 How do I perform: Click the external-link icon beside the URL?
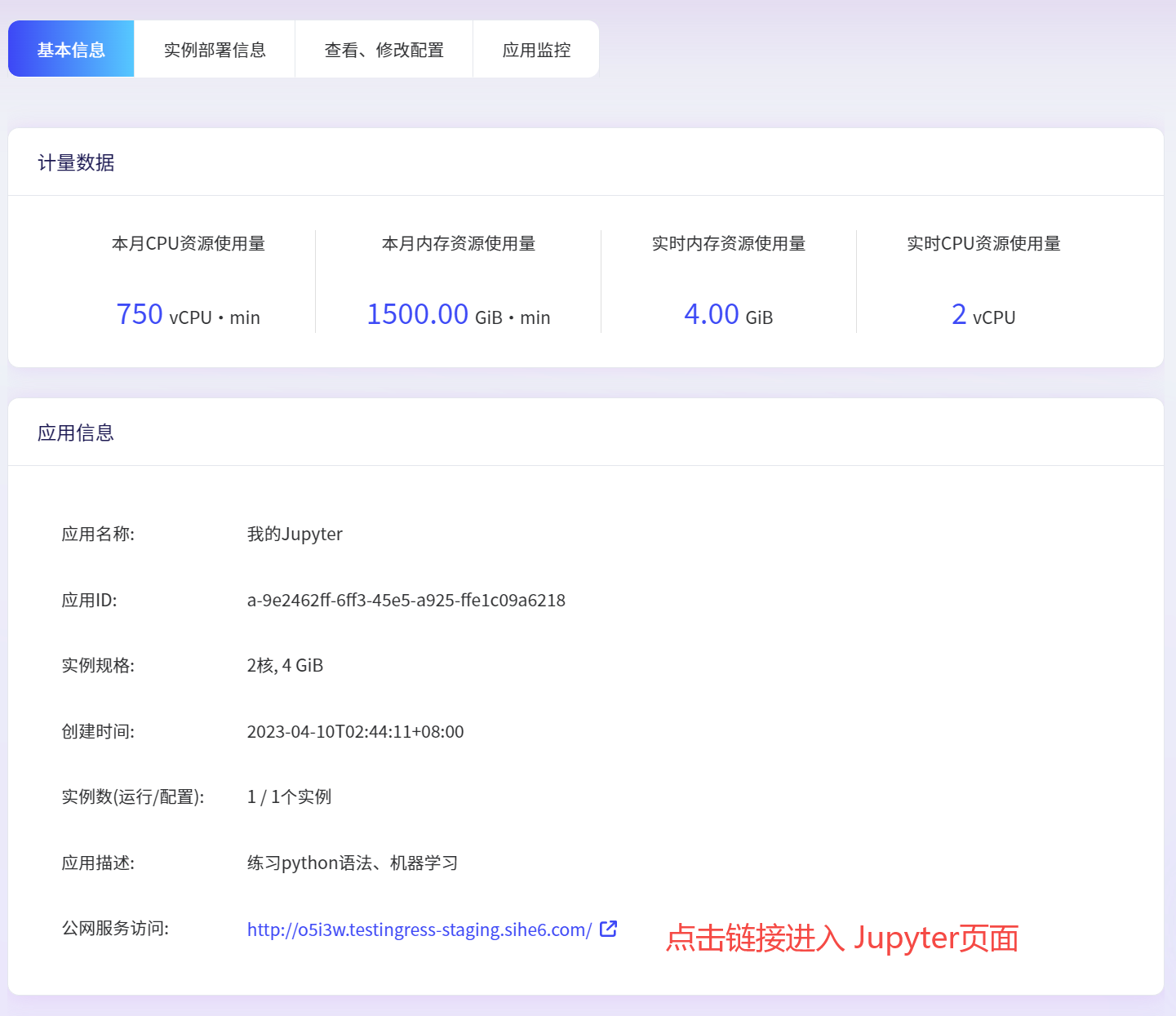tap(609, 929)
